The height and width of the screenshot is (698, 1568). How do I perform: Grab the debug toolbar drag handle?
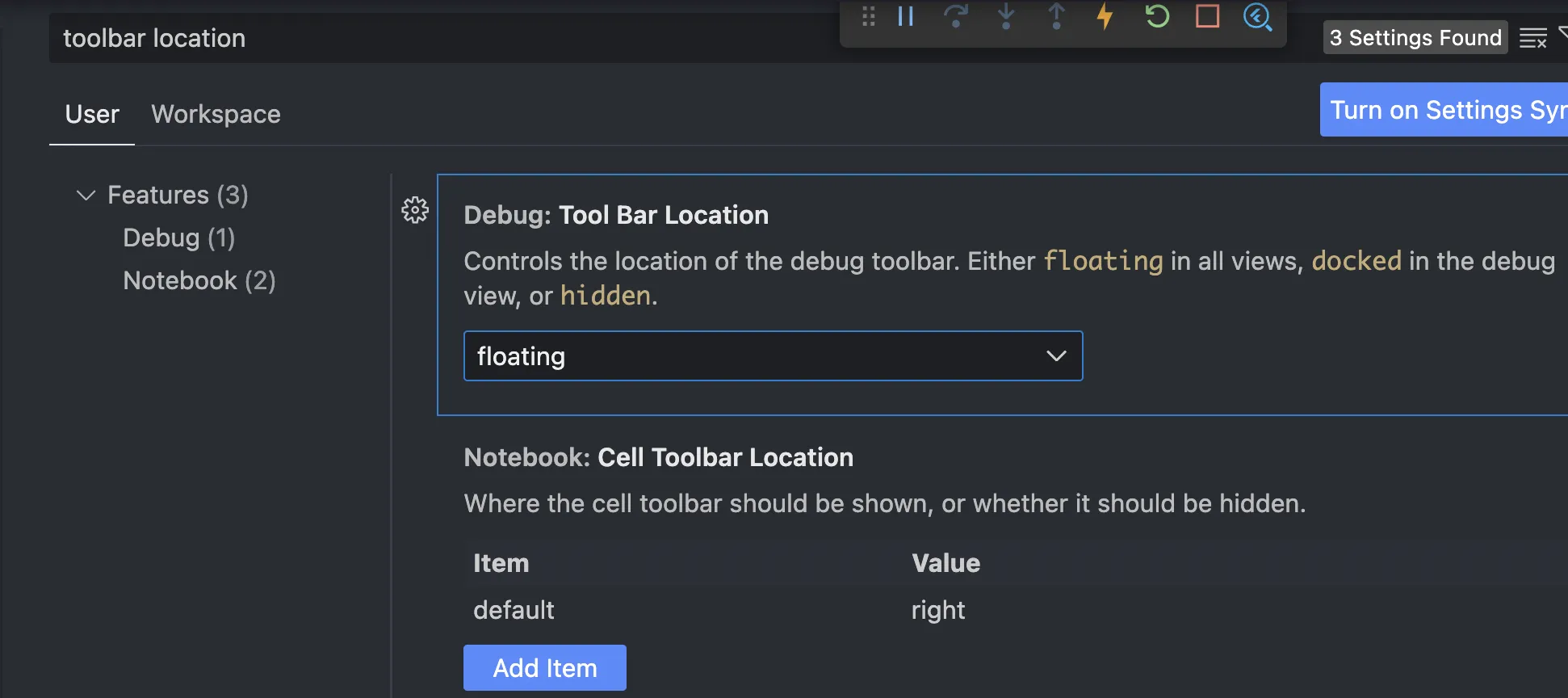[869, 16]
